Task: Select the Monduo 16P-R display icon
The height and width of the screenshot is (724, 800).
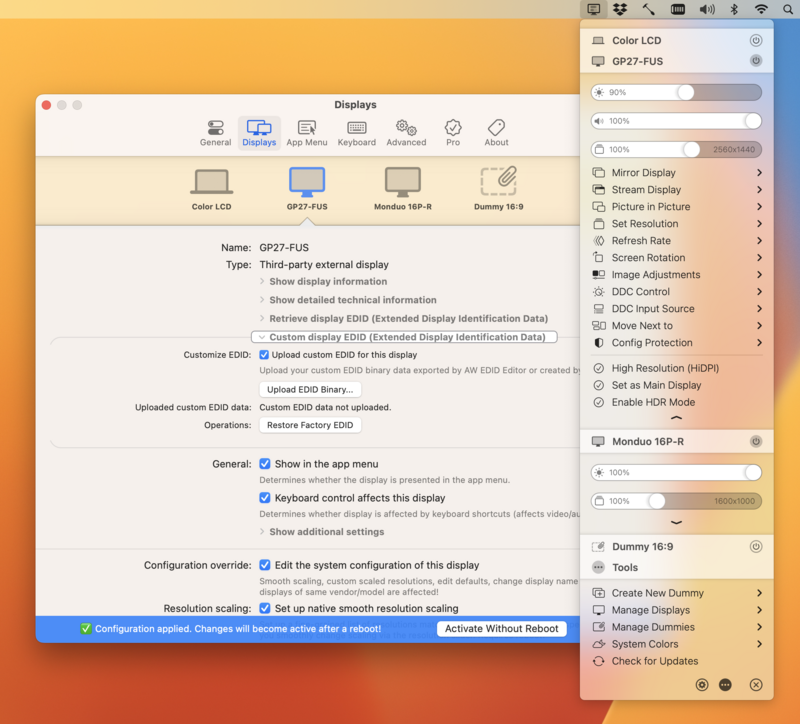Action: click(403, 182)
